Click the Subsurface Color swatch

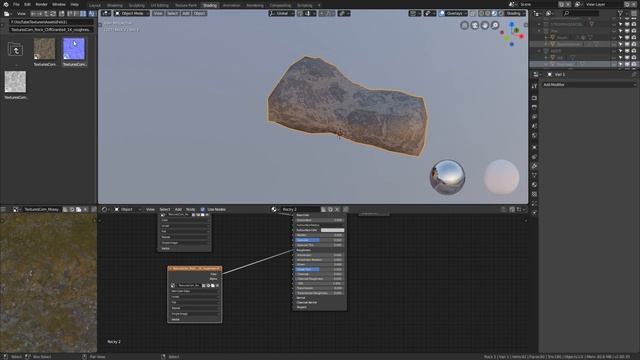pos(332,230)
